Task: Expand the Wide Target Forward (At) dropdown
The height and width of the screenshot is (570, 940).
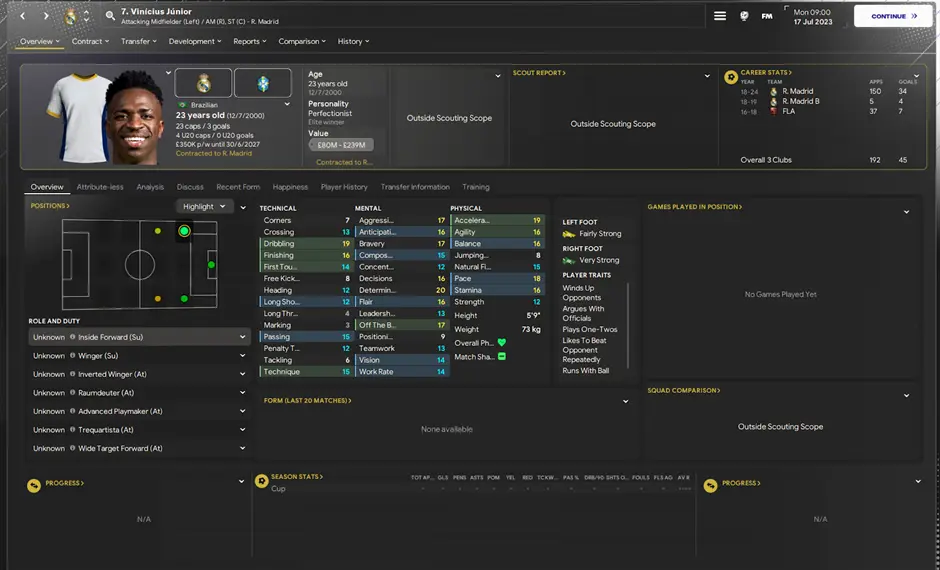Action: (x=243, y=448)
